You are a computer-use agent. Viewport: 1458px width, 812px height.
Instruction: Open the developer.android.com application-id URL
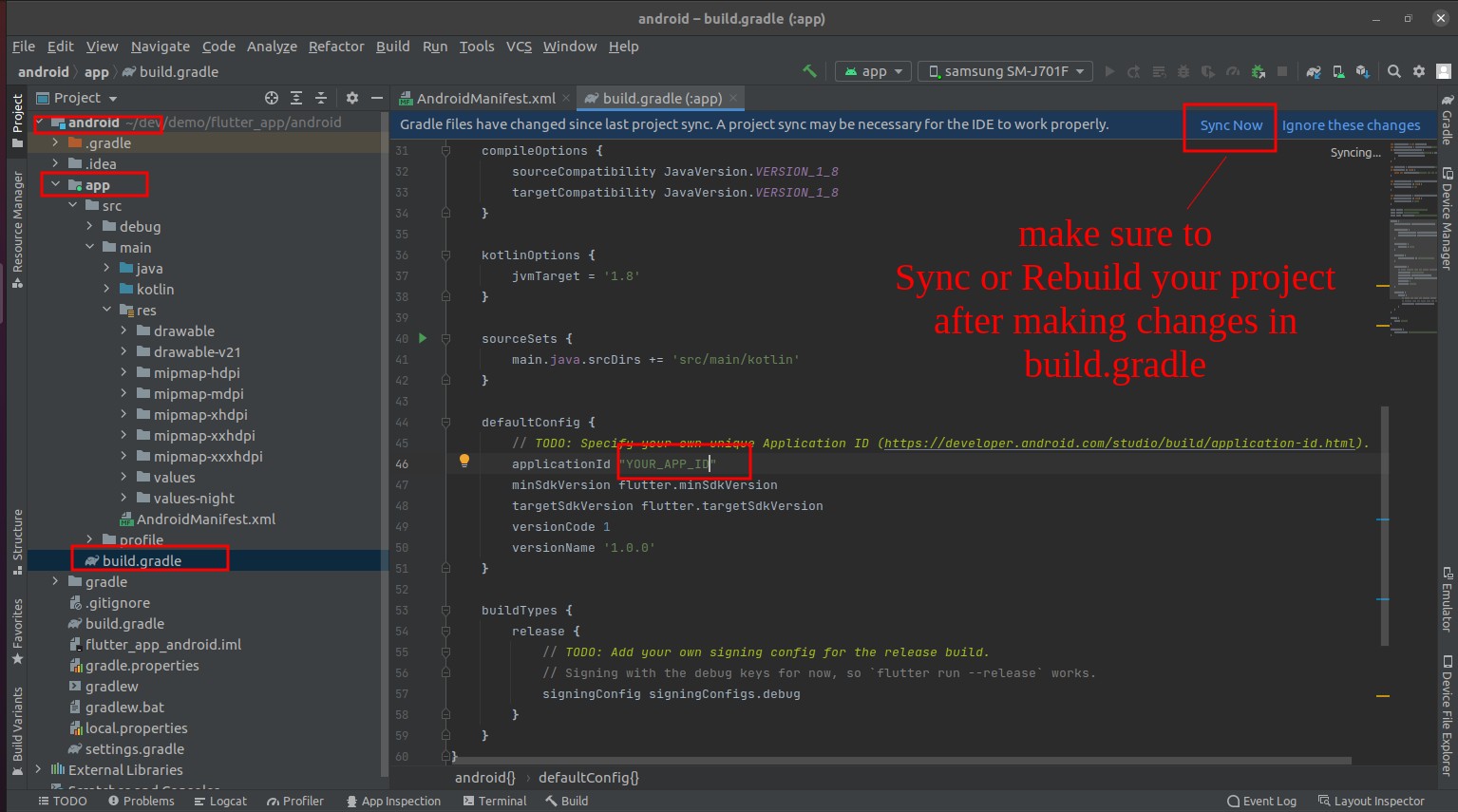1120,443
